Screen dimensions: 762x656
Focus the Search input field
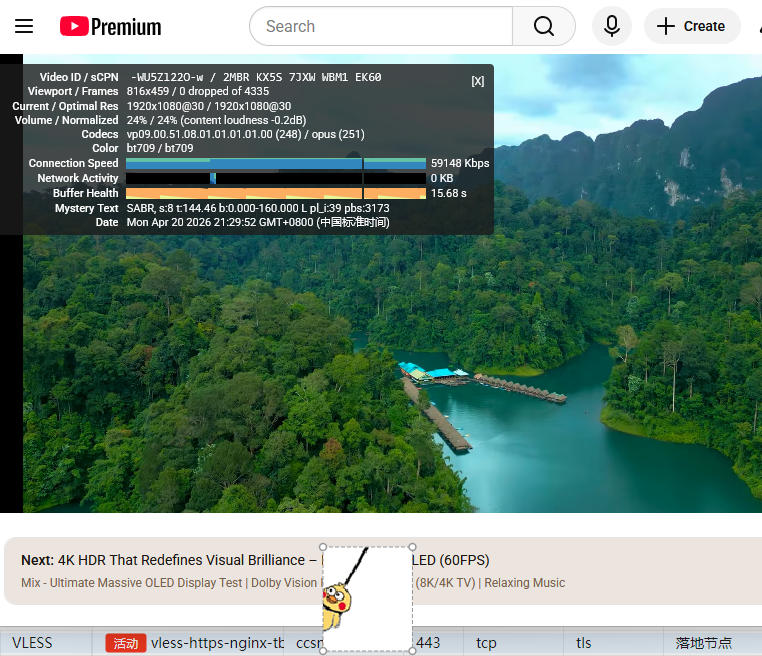coord(380,27)
